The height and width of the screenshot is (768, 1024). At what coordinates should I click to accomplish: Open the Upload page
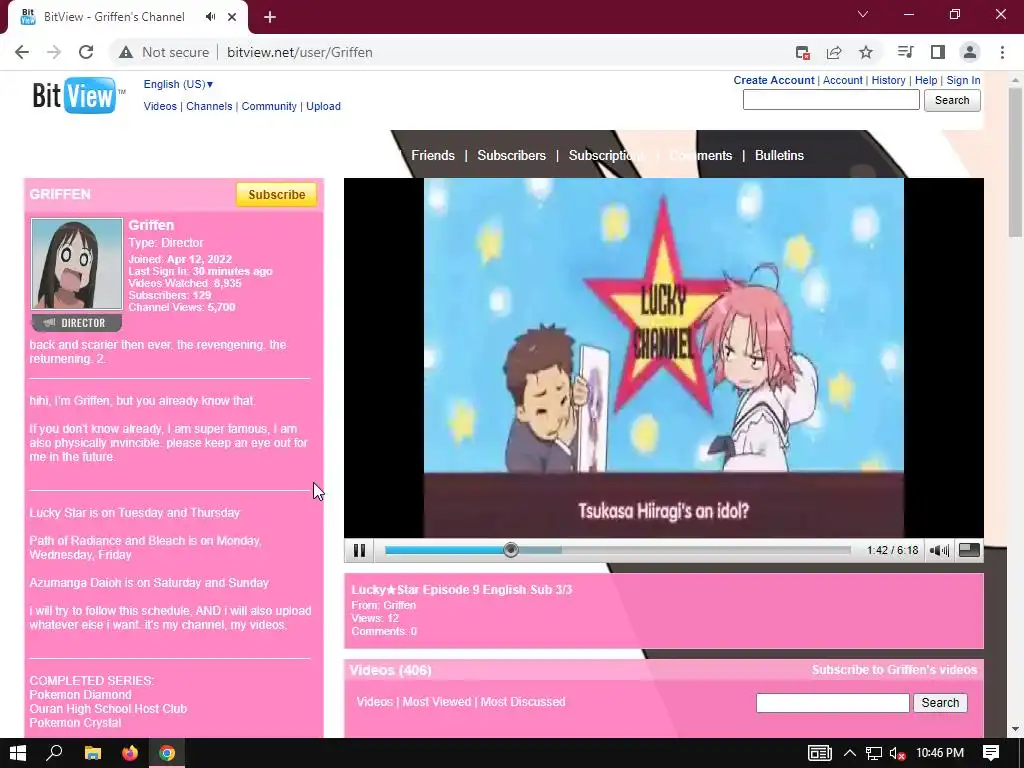point(323,106)
